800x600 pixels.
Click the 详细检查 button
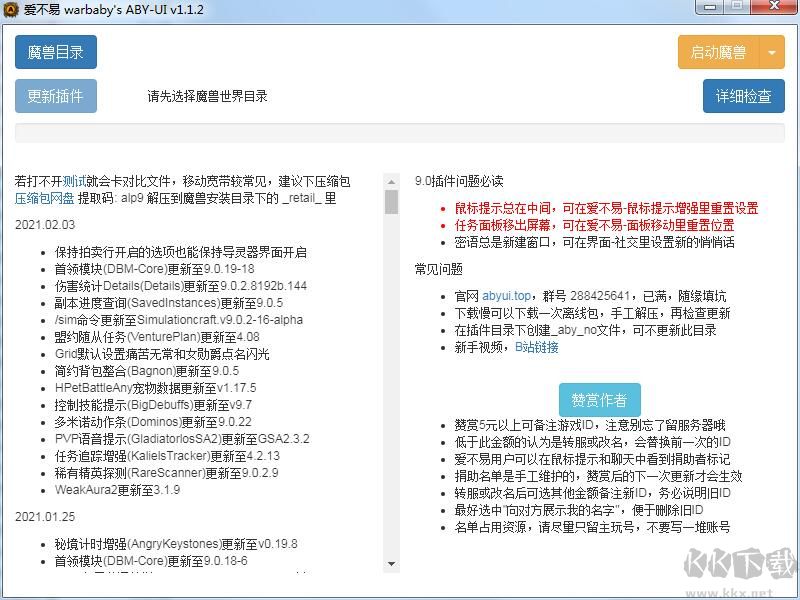(743, 96)
